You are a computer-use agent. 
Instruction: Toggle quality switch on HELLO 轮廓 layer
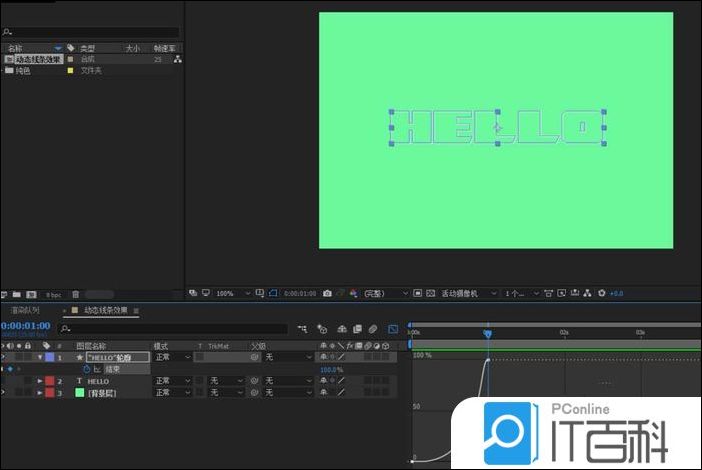tap(342, 357)
